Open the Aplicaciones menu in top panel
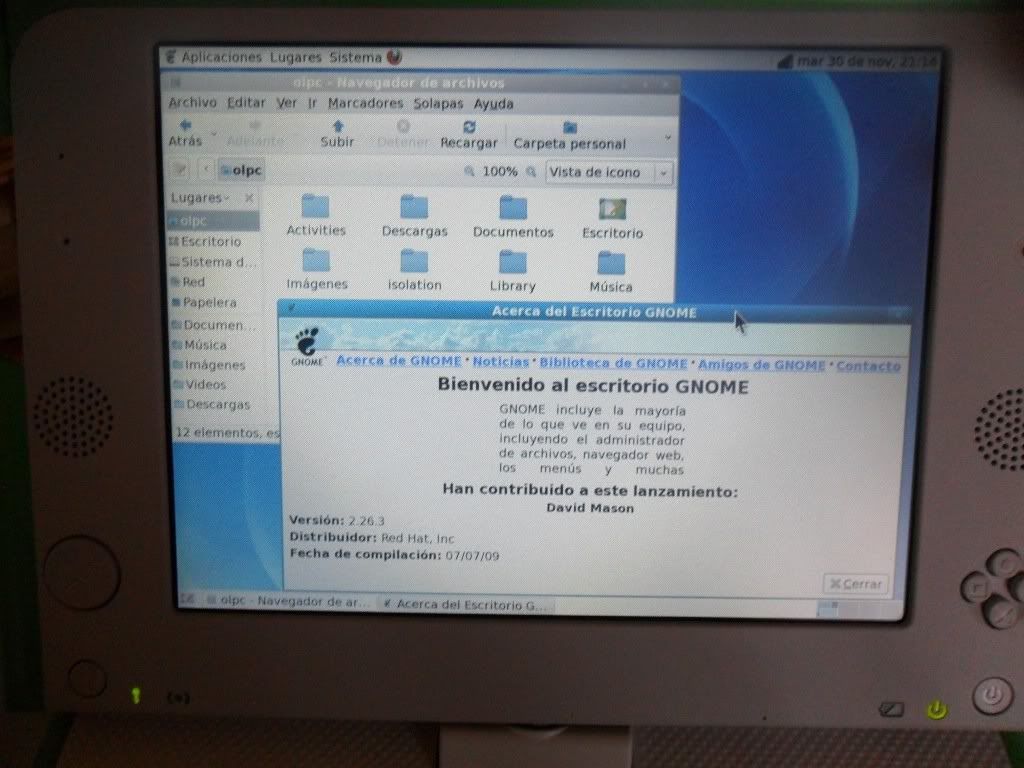 (x=221, y=57)
